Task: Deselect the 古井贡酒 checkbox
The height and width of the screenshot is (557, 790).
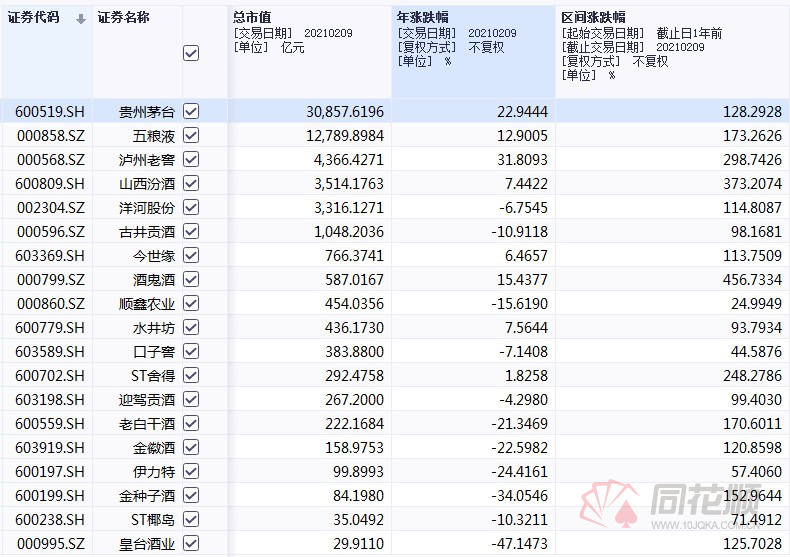Action: coord(191,231)
